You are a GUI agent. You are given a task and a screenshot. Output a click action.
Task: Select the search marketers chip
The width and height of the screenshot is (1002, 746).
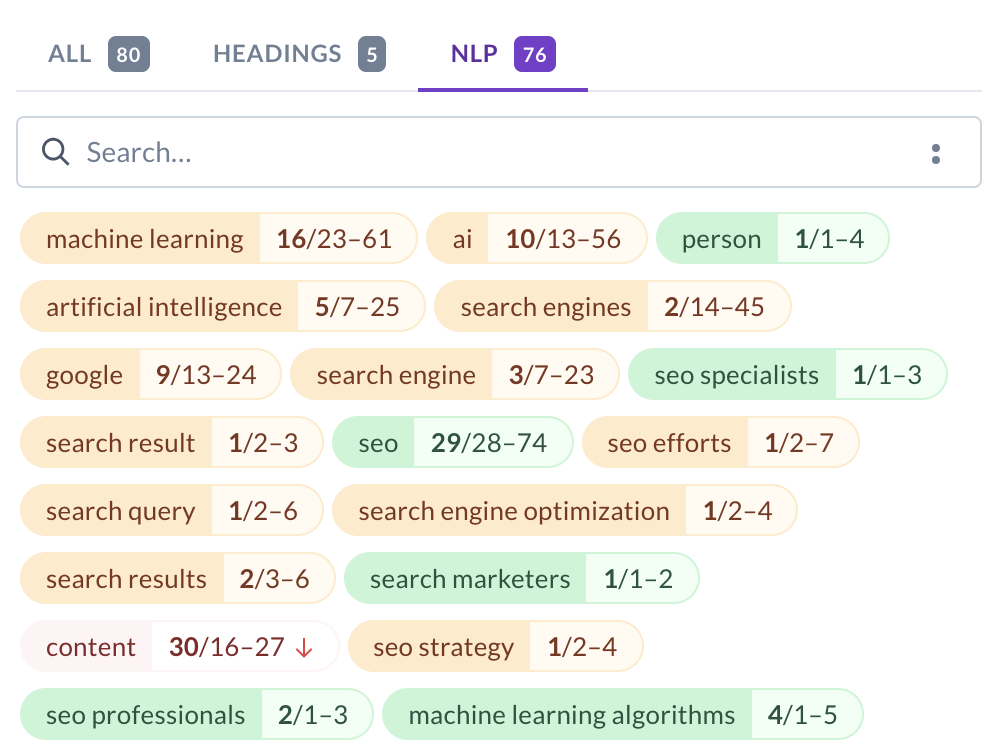[469, 578]
